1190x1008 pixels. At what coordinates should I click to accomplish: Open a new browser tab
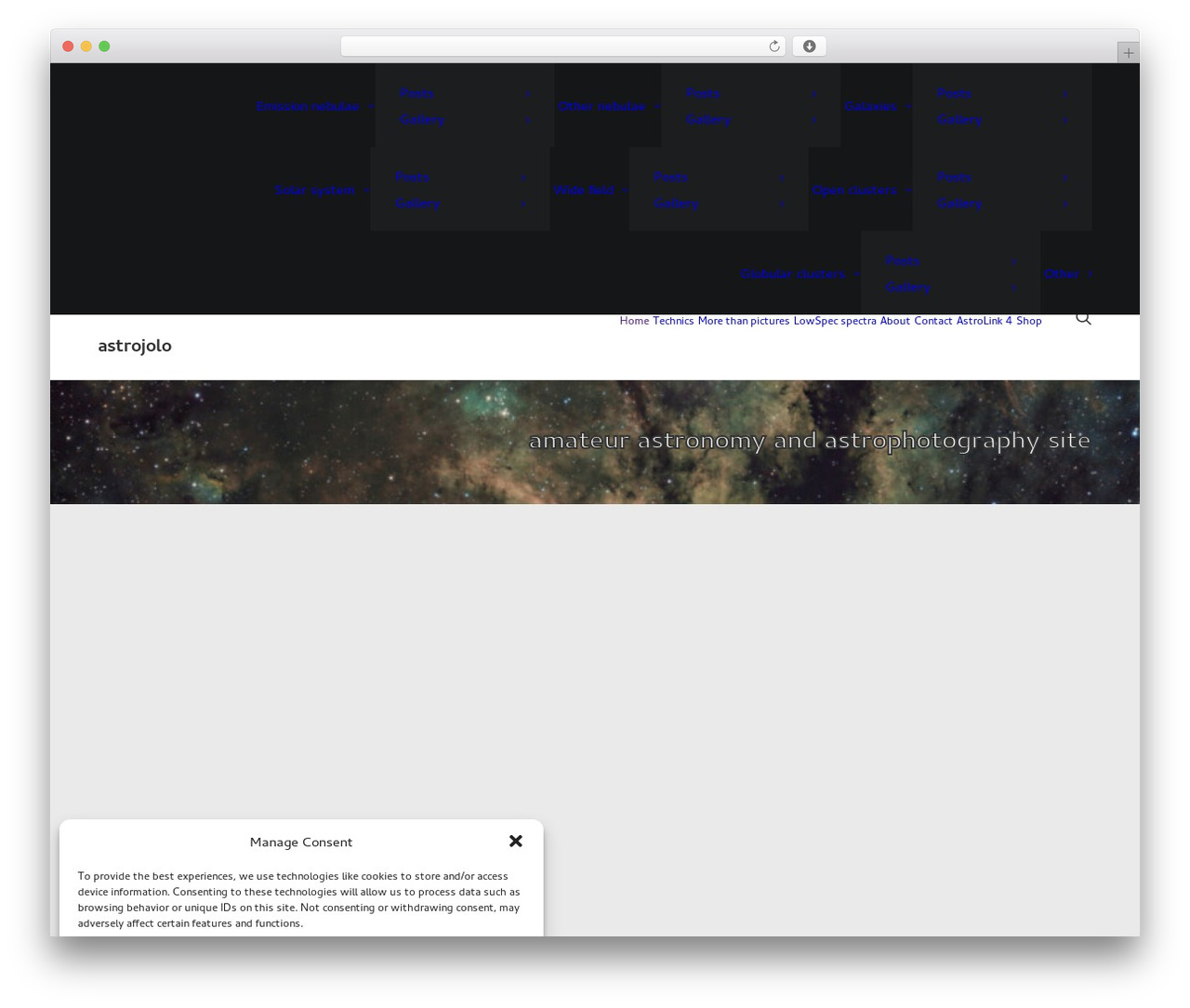click(x=1128, y=53)
